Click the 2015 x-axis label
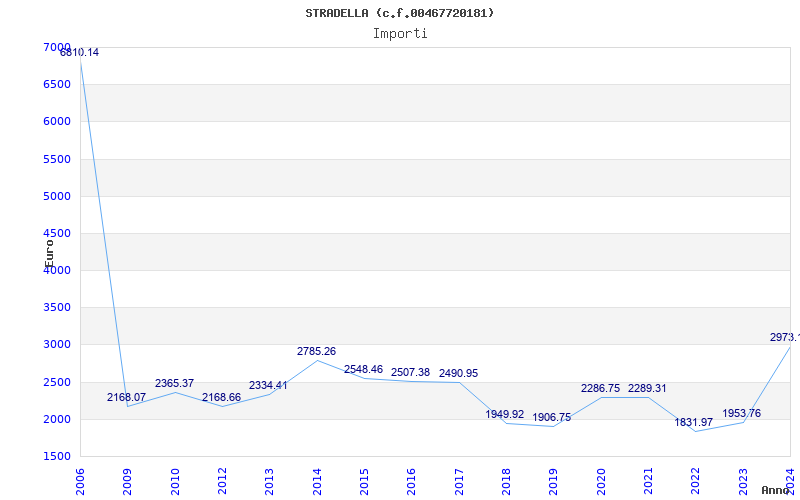This screenshot has width=800, height=500. [364, 482]
